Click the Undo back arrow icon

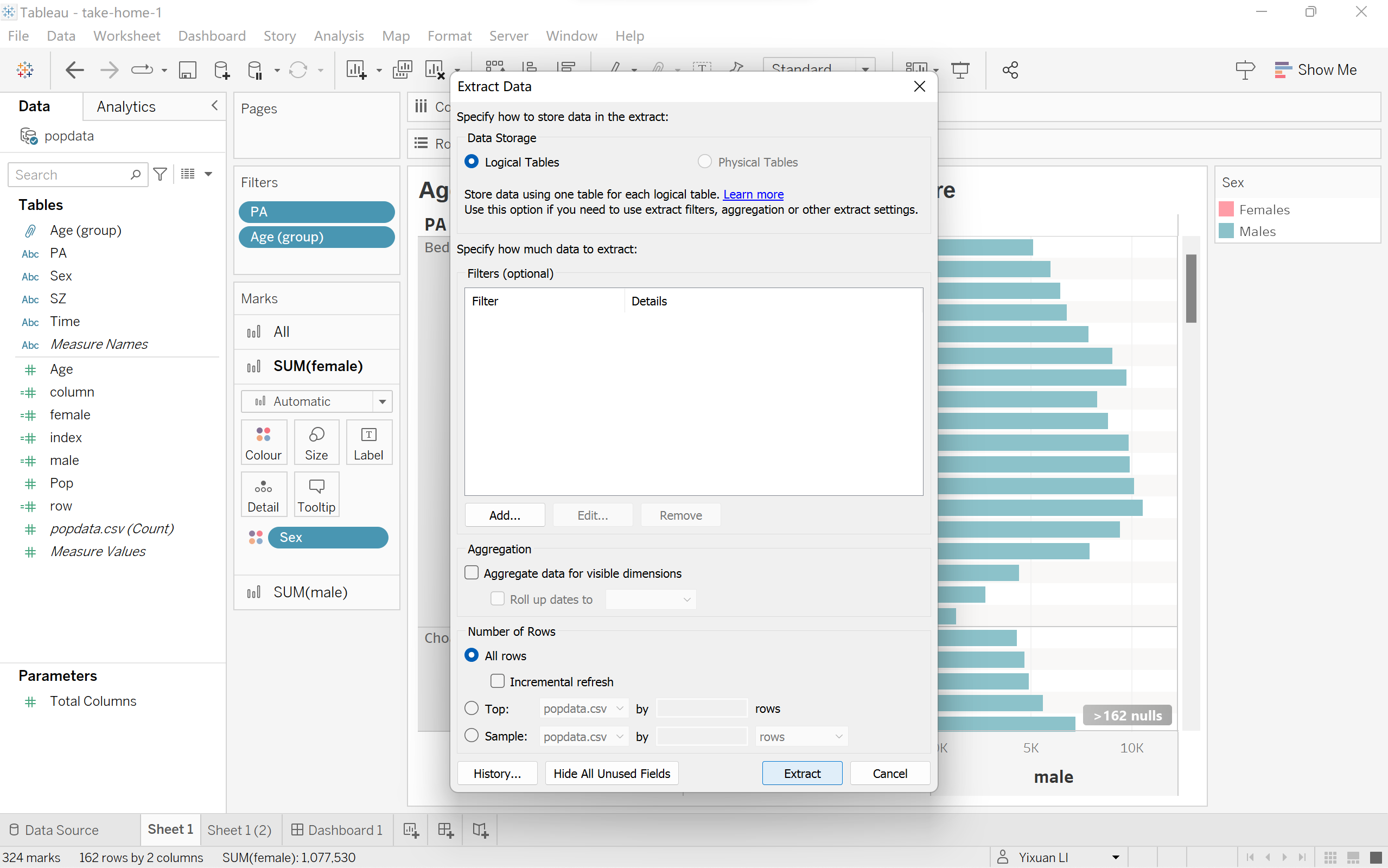[x=75, y=70]
